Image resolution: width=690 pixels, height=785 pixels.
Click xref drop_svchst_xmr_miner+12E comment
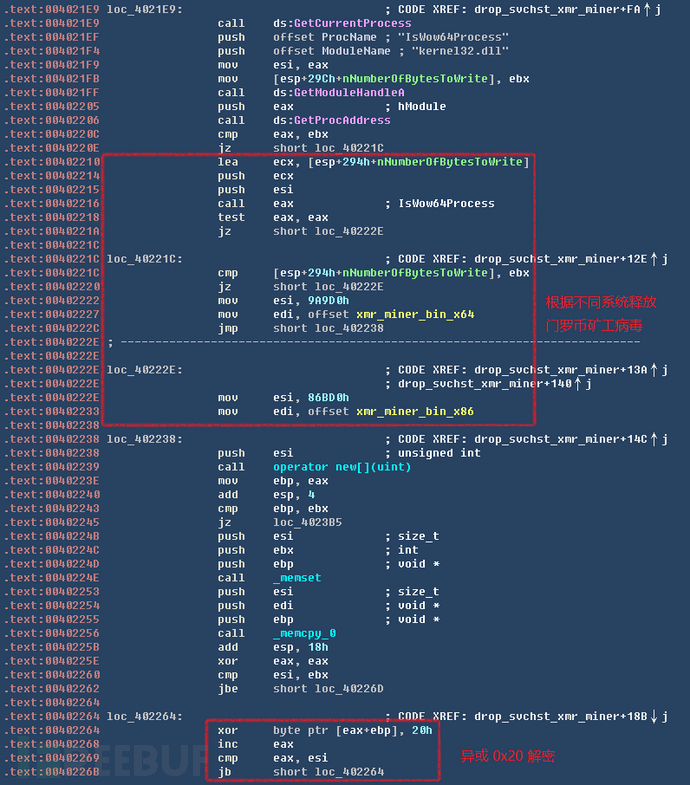click(x=561, y=259)
